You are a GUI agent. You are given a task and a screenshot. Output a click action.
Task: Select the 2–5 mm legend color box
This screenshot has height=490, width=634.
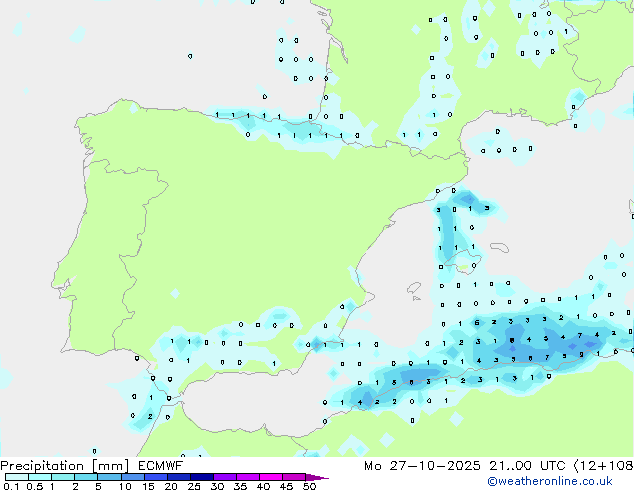(86, 477)
